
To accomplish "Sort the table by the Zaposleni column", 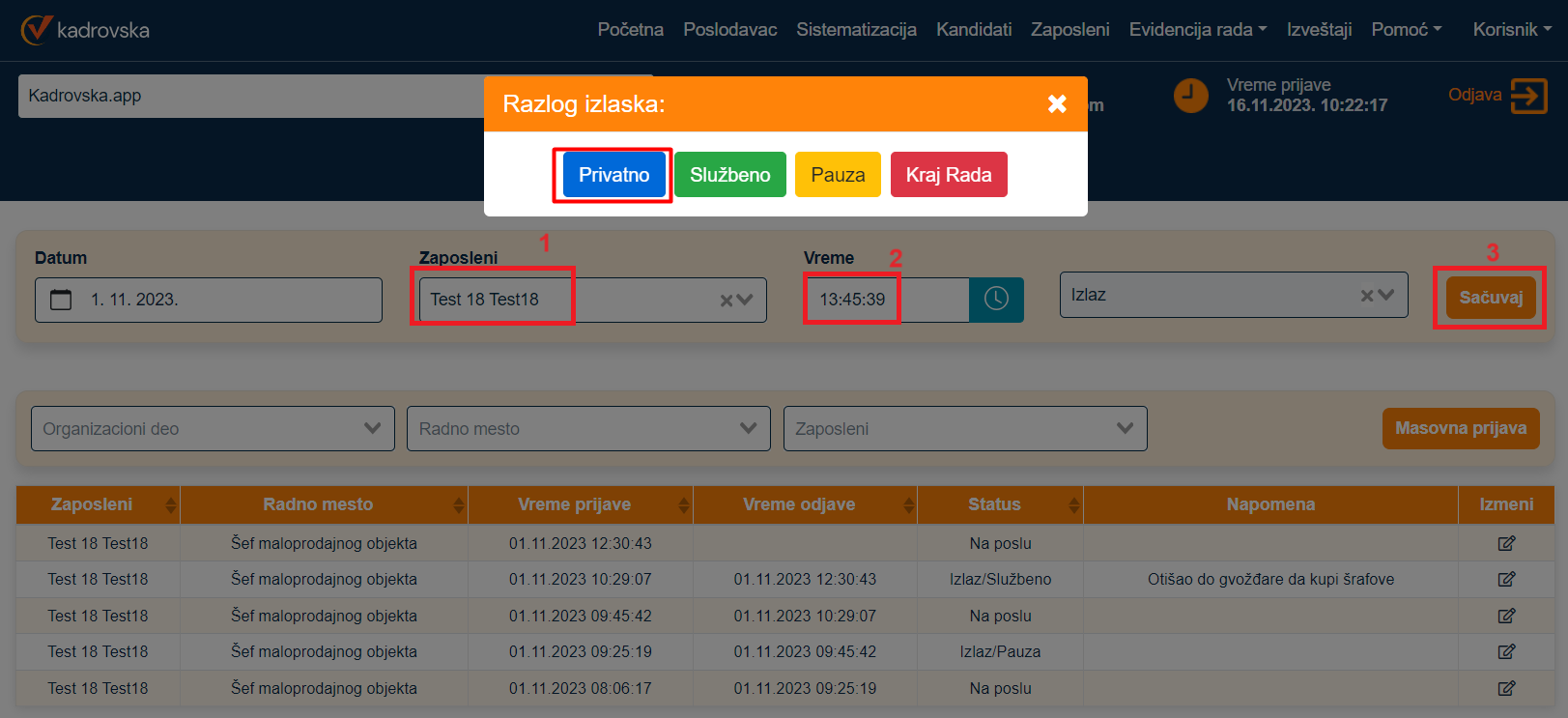I will [x=170, y=504].
